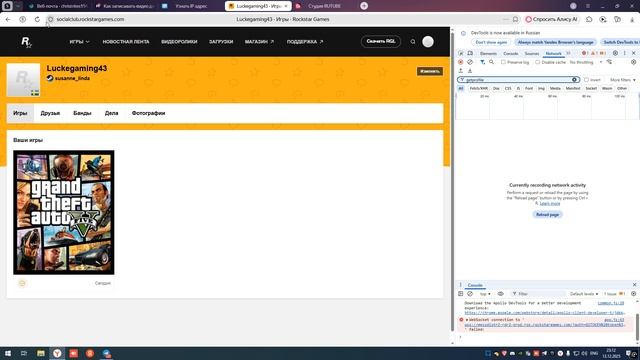Switch to the Дела profile tab
The image size is (640, 360).
pos(111,113)
